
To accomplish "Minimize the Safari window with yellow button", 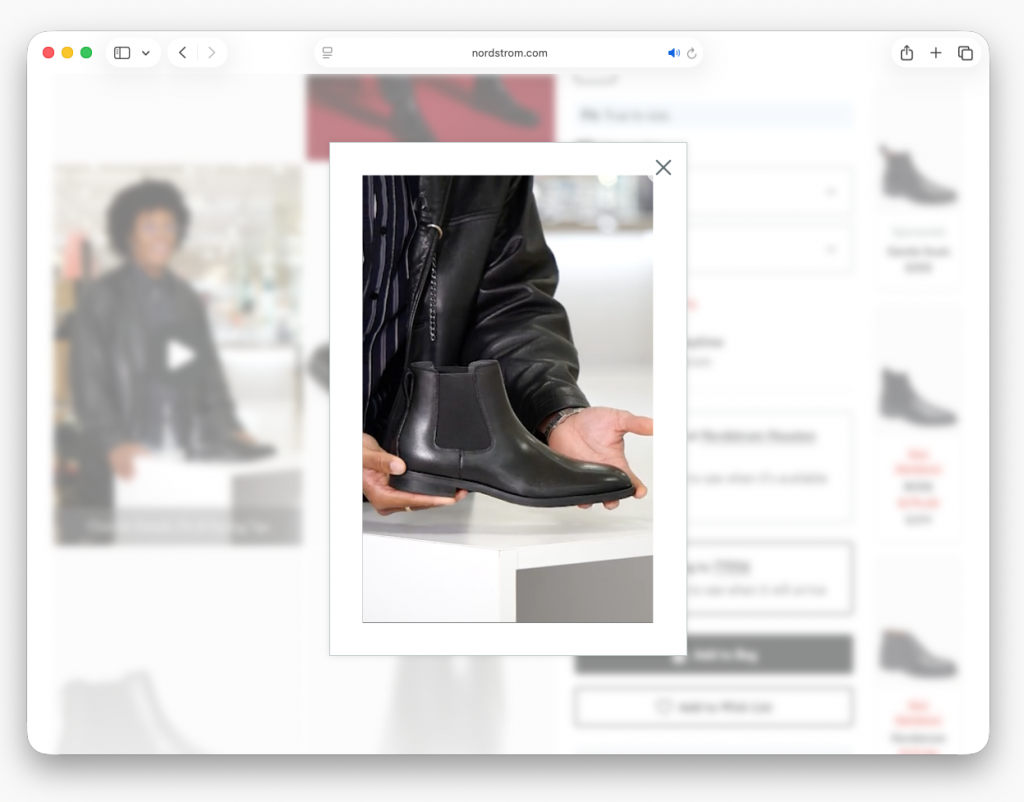I will pos(67,53).
